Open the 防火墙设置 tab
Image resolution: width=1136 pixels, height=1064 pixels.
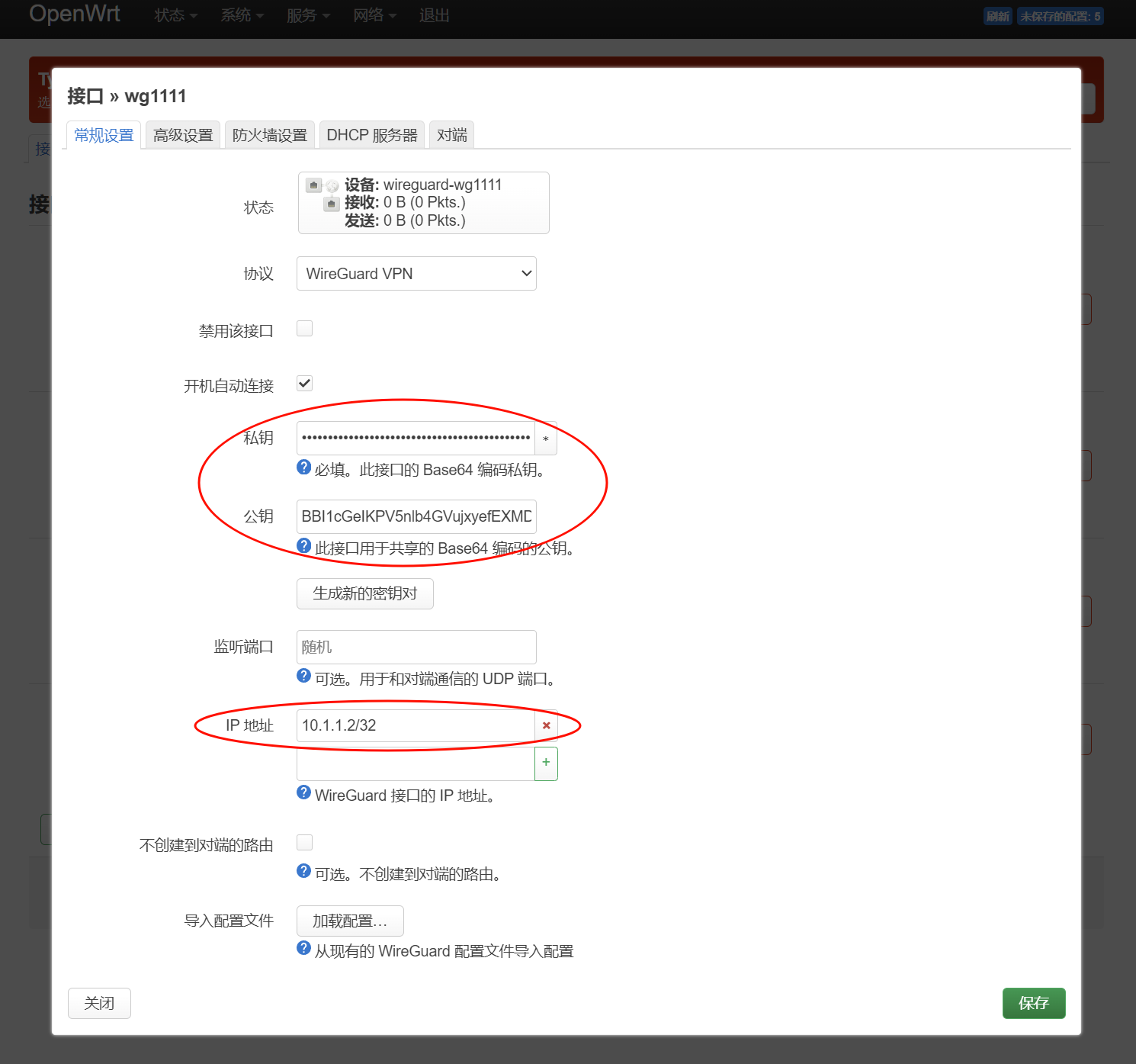click(x=269, y=135)
